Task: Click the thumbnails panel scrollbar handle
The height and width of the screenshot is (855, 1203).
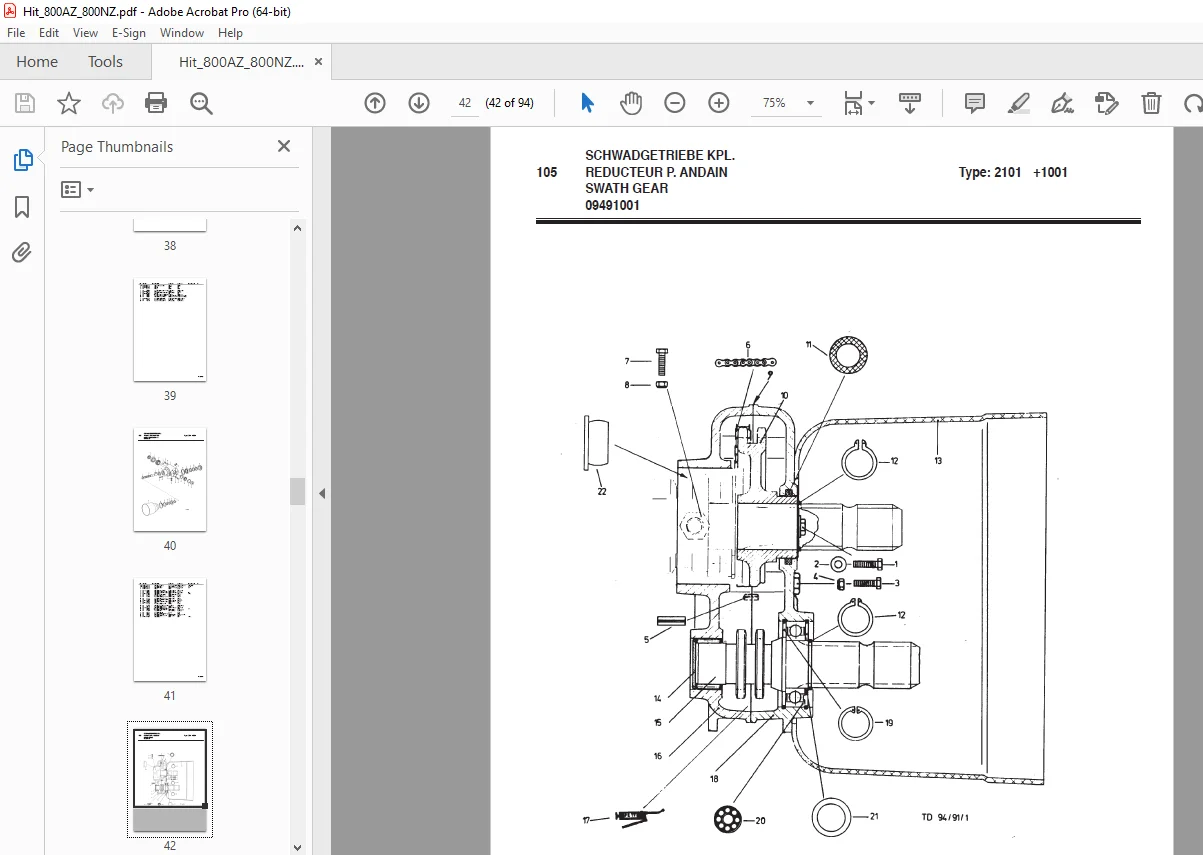Action: tap(297, 491)
